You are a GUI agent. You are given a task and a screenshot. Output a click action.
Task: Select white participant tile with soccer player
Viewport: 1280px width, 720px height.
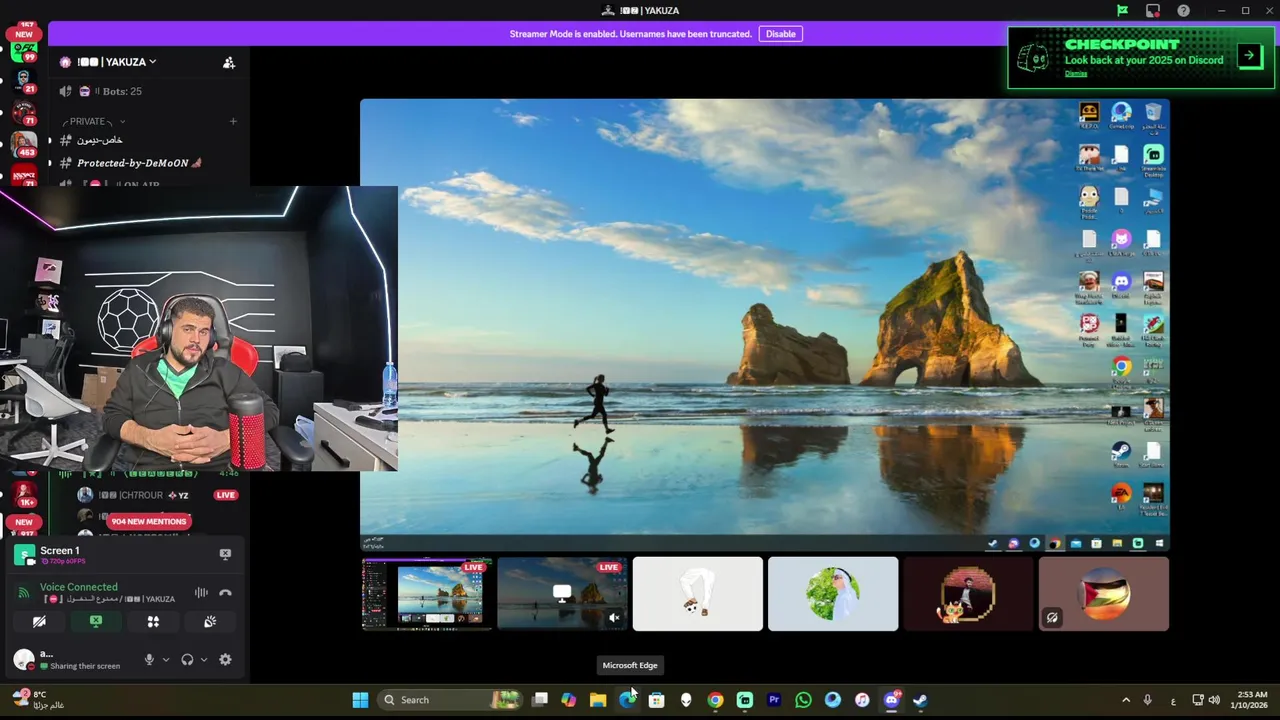click(698, 594)
